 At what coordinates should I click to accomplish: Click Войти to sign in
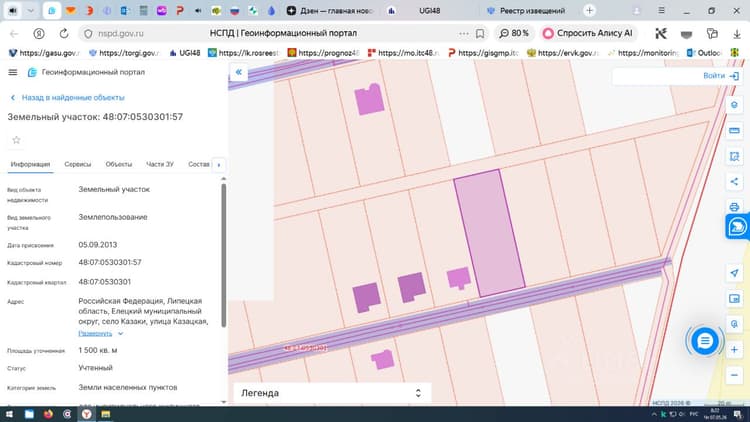721,76
